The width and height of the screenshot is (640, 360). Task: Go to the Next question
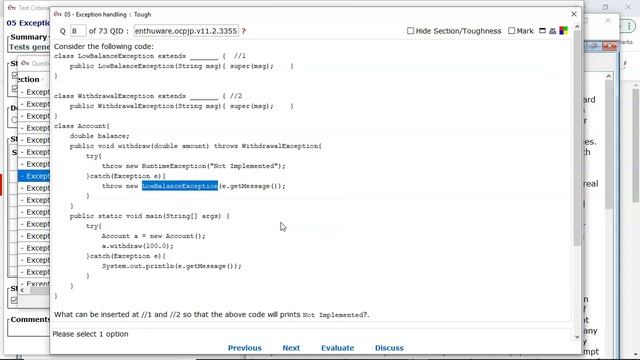(291, 348)
